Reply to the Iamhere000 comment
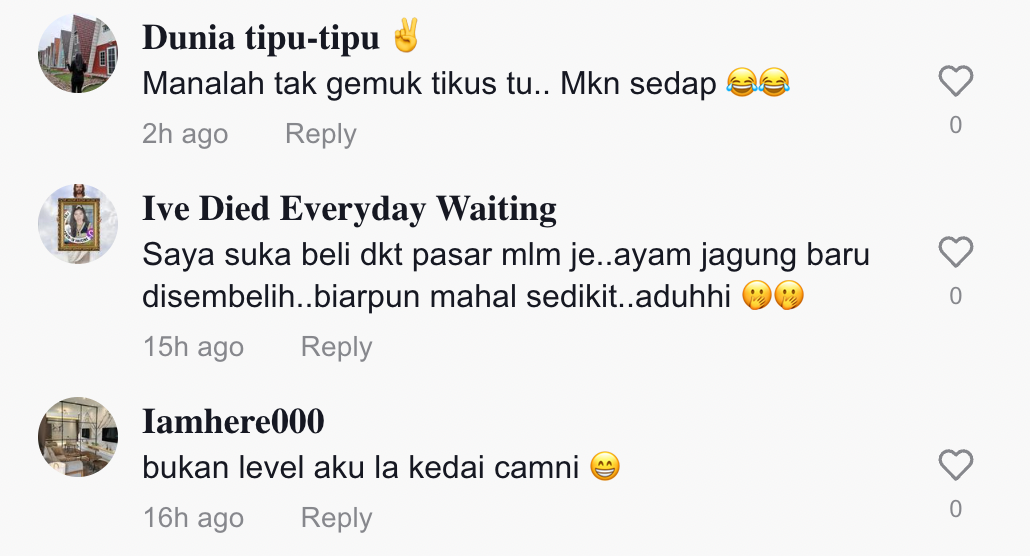 click(336, 518)
